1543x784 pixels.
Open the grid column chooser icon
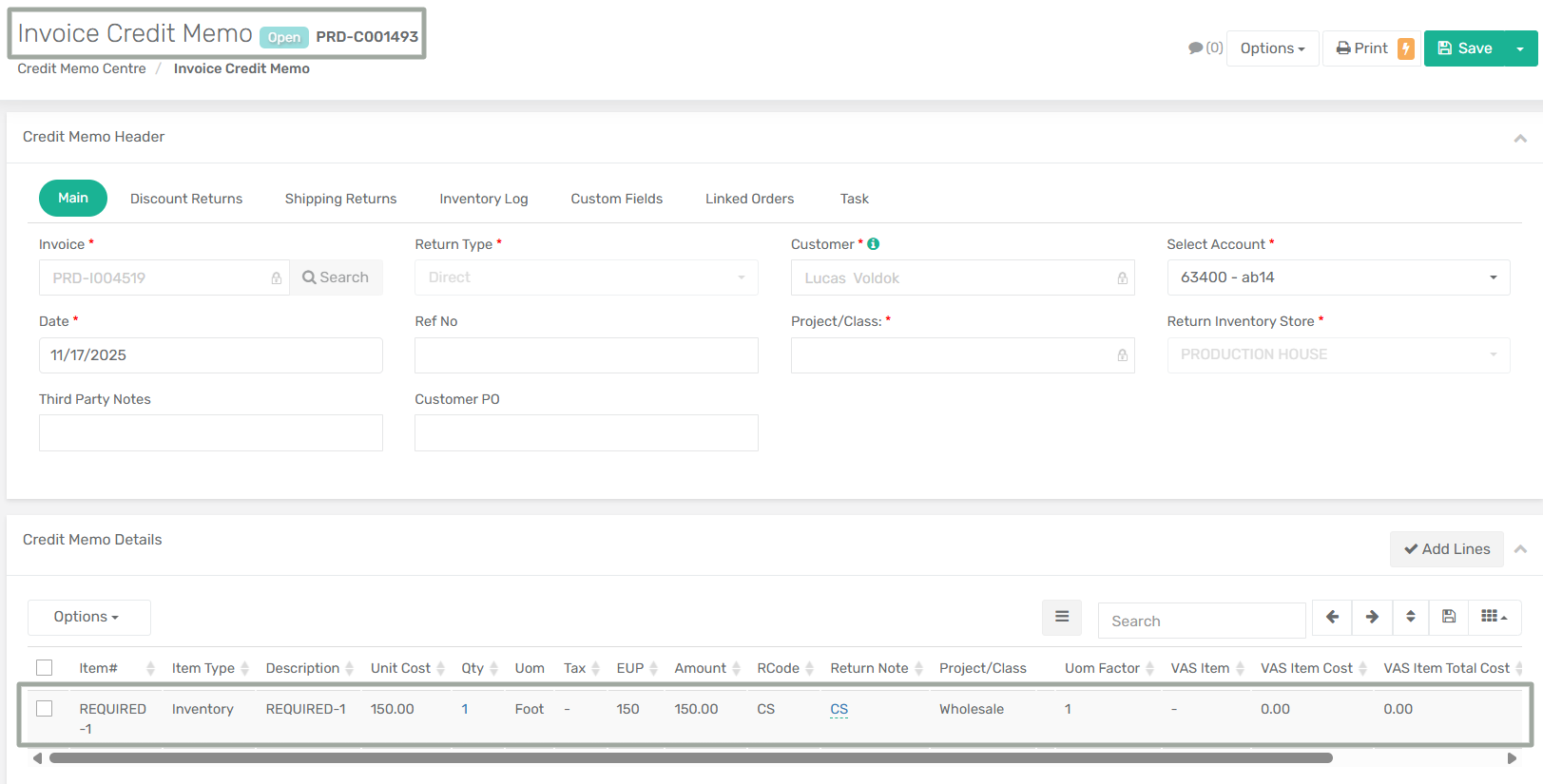pos(1494,617)
